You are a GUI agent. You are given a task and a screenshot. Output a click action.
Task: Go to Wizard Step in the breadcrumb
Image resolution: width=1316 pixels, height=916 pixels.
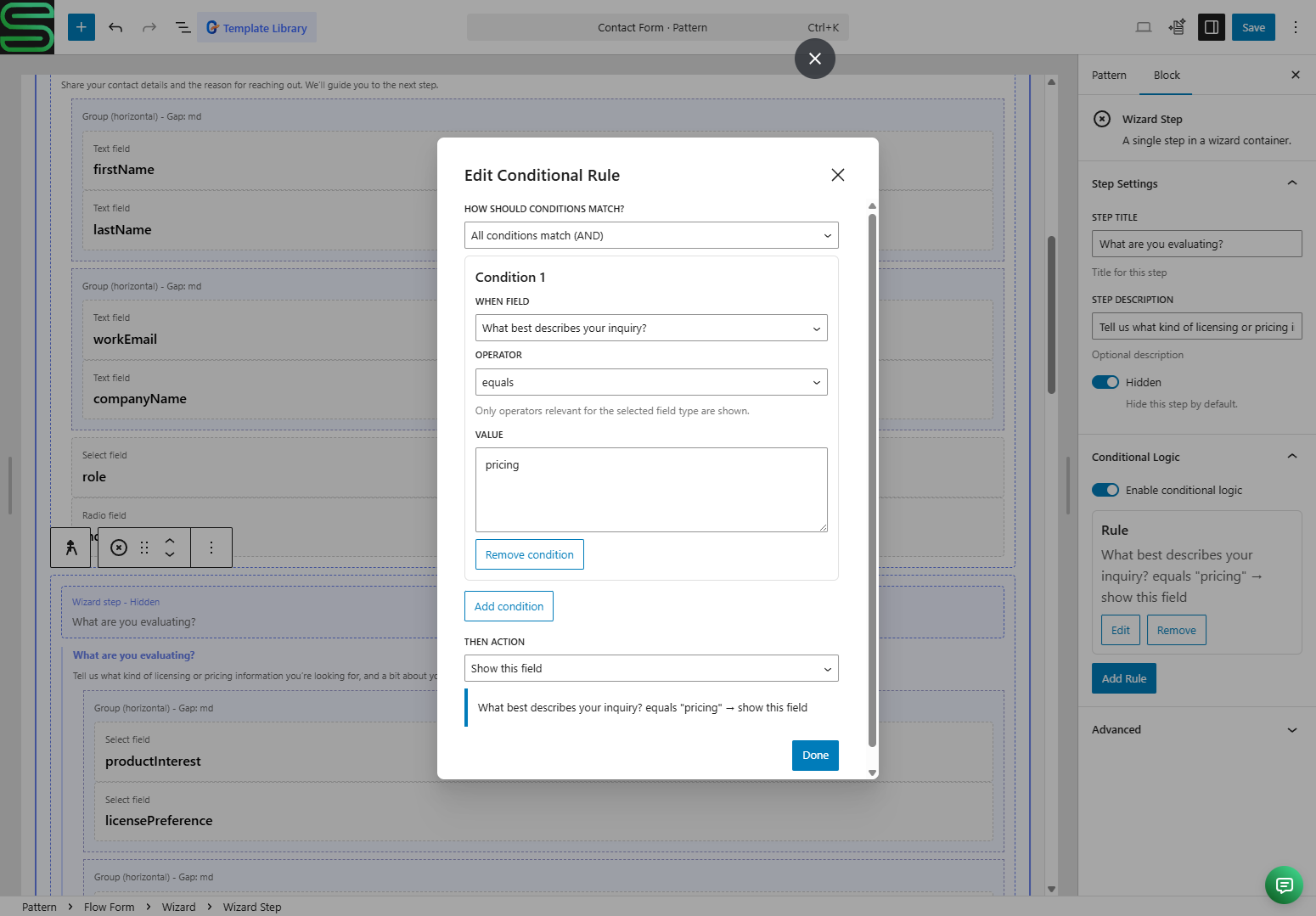[x=252, y=907]
